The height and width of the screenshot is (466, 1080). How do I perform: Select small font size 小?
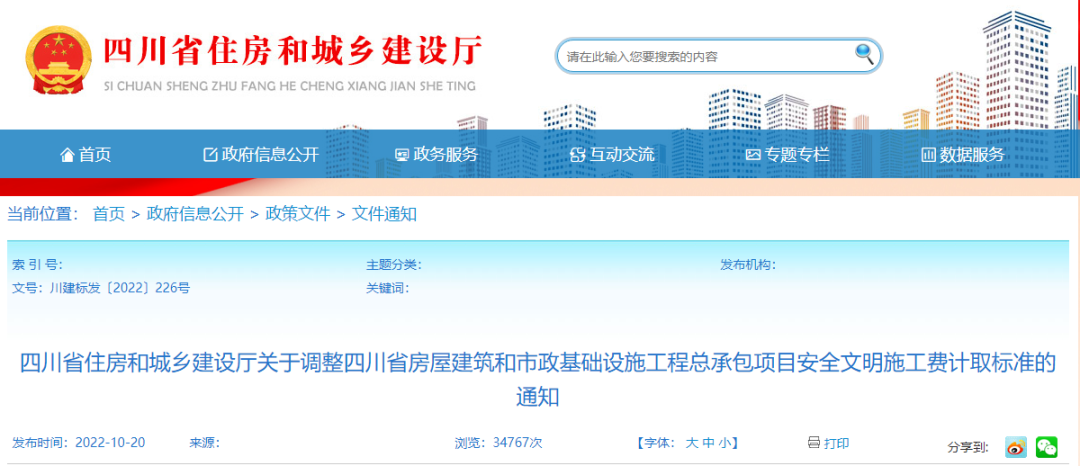[725, 443]
